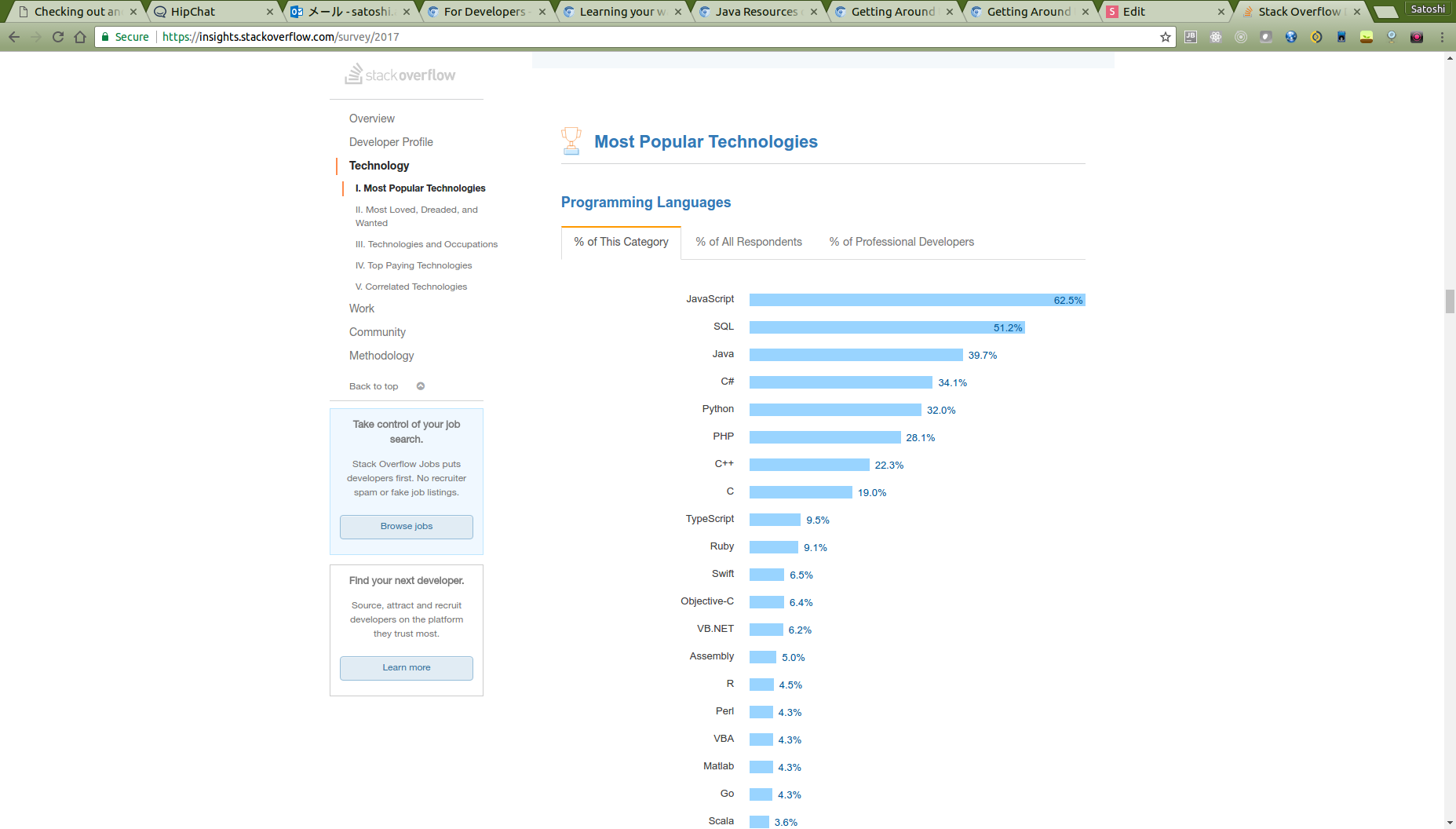The width and height of the screenshot is (1456, 829).
Task: Click the red camera extension icon
Action: pyautogui.click(x=1417, y=37)
